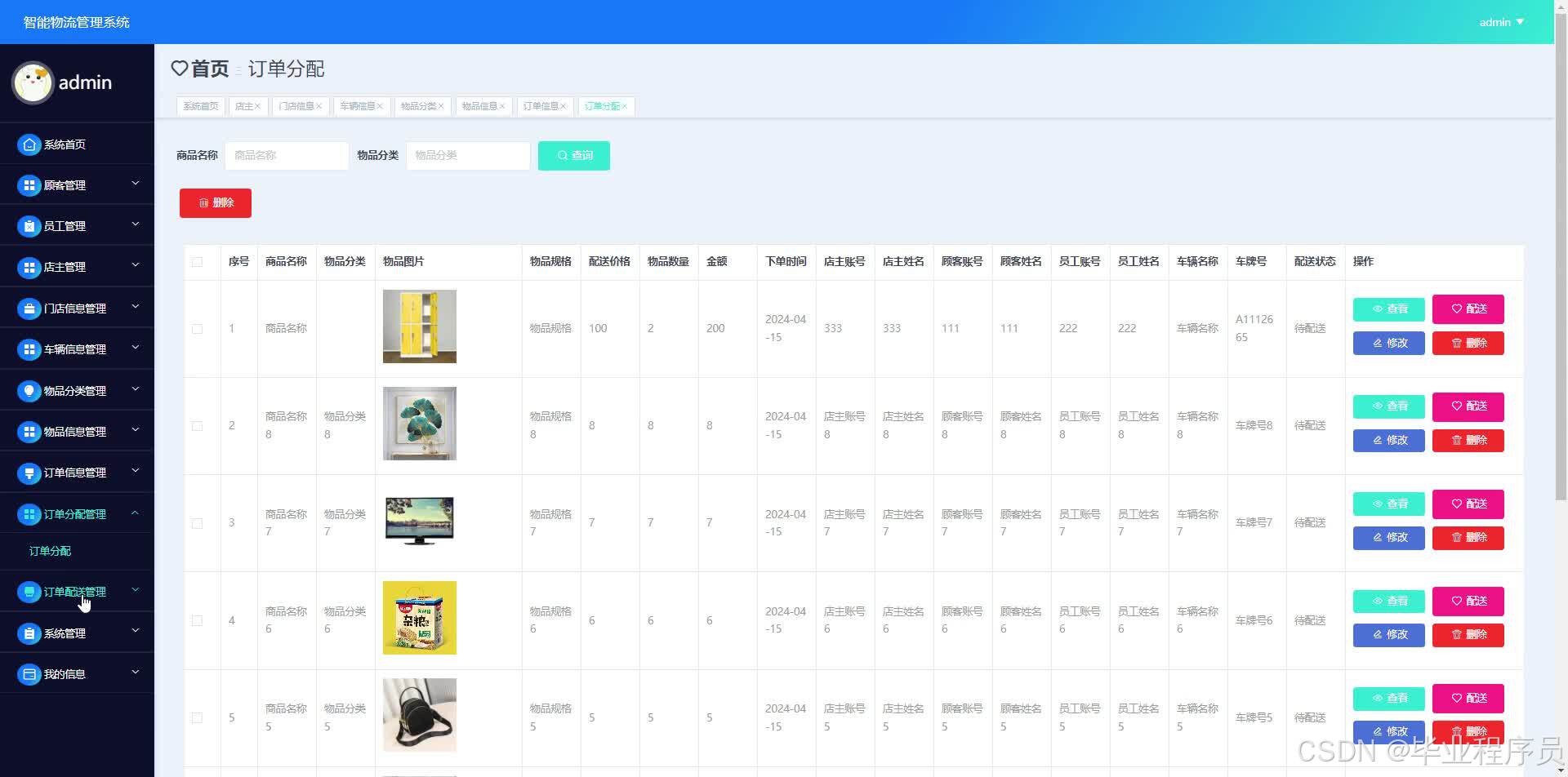Click the 订单信息管理 sidebar icon

(x=29, y=473)
